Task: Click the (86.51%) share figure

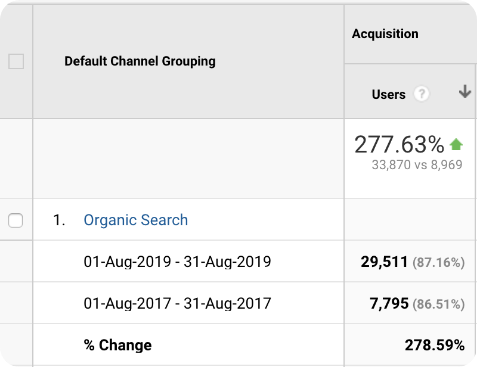Action: (x=438, y=304)
